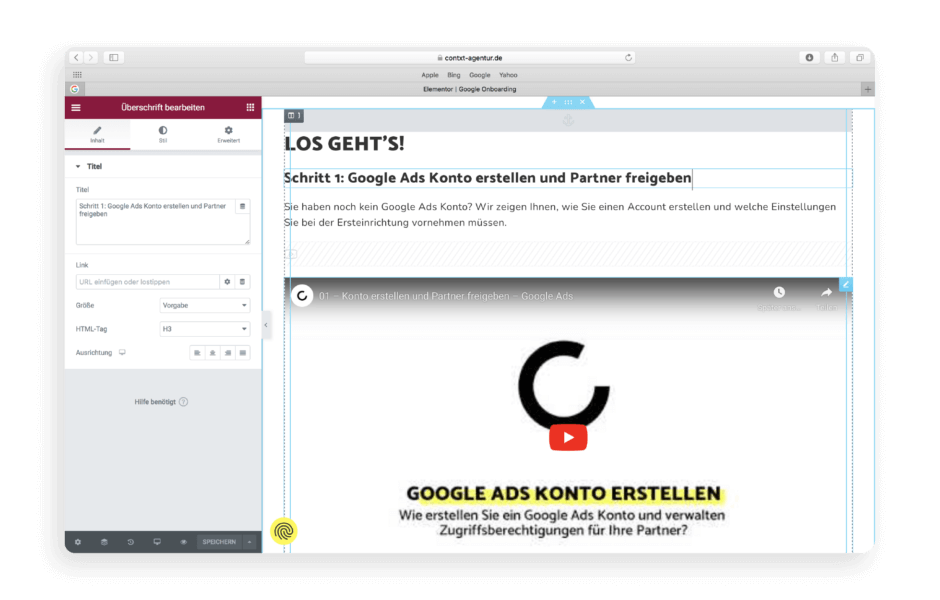Open page settings gear in bottom bar

[x=78, y=542]
